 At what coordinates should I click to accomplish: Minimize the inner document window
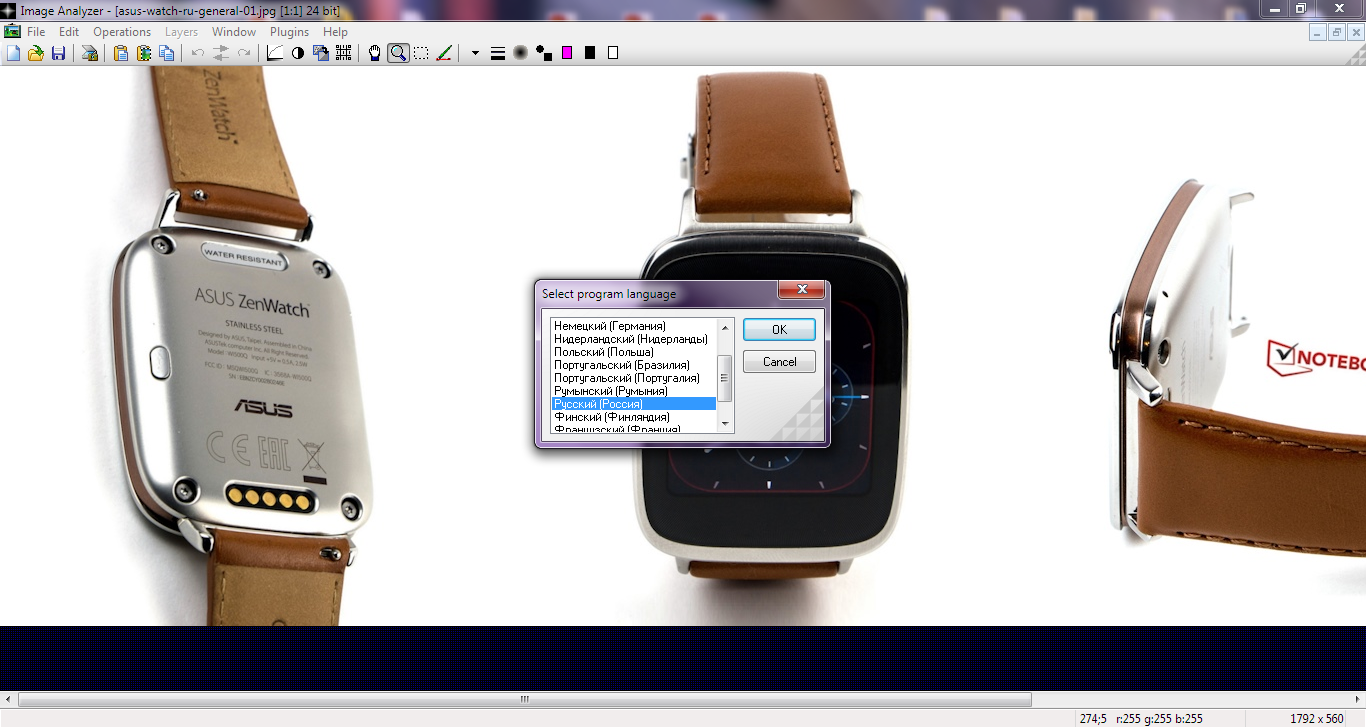coord(1318,32)
